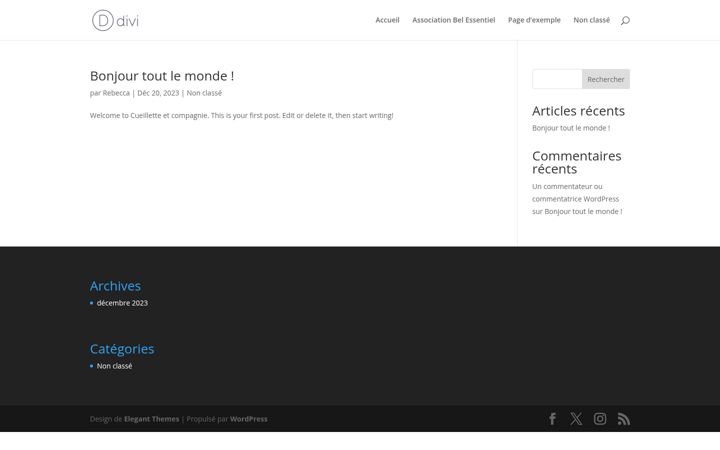Open the header search magnifier icon
This screenshot has width=720, height=450.
[625, 20]
